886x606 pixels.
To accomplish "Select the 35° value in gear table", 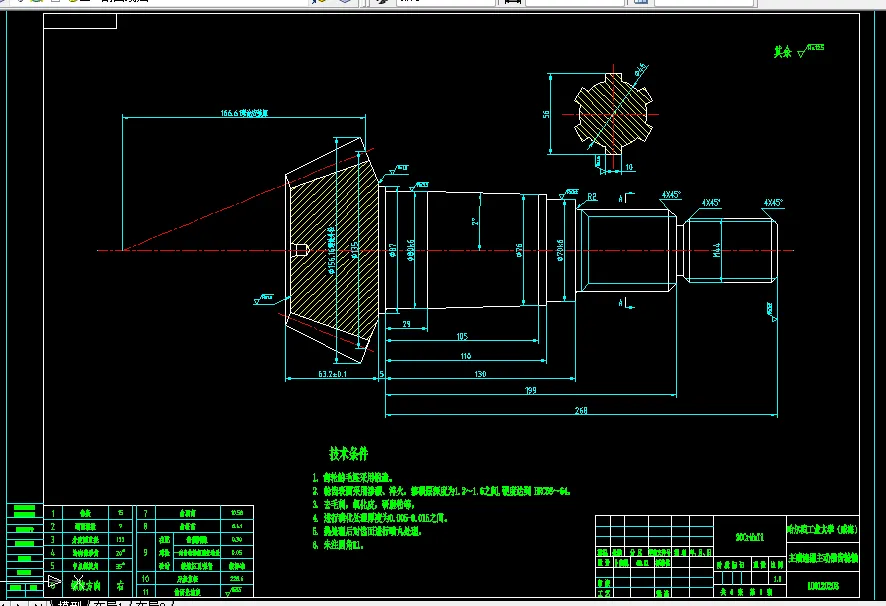I will [120, 566].
